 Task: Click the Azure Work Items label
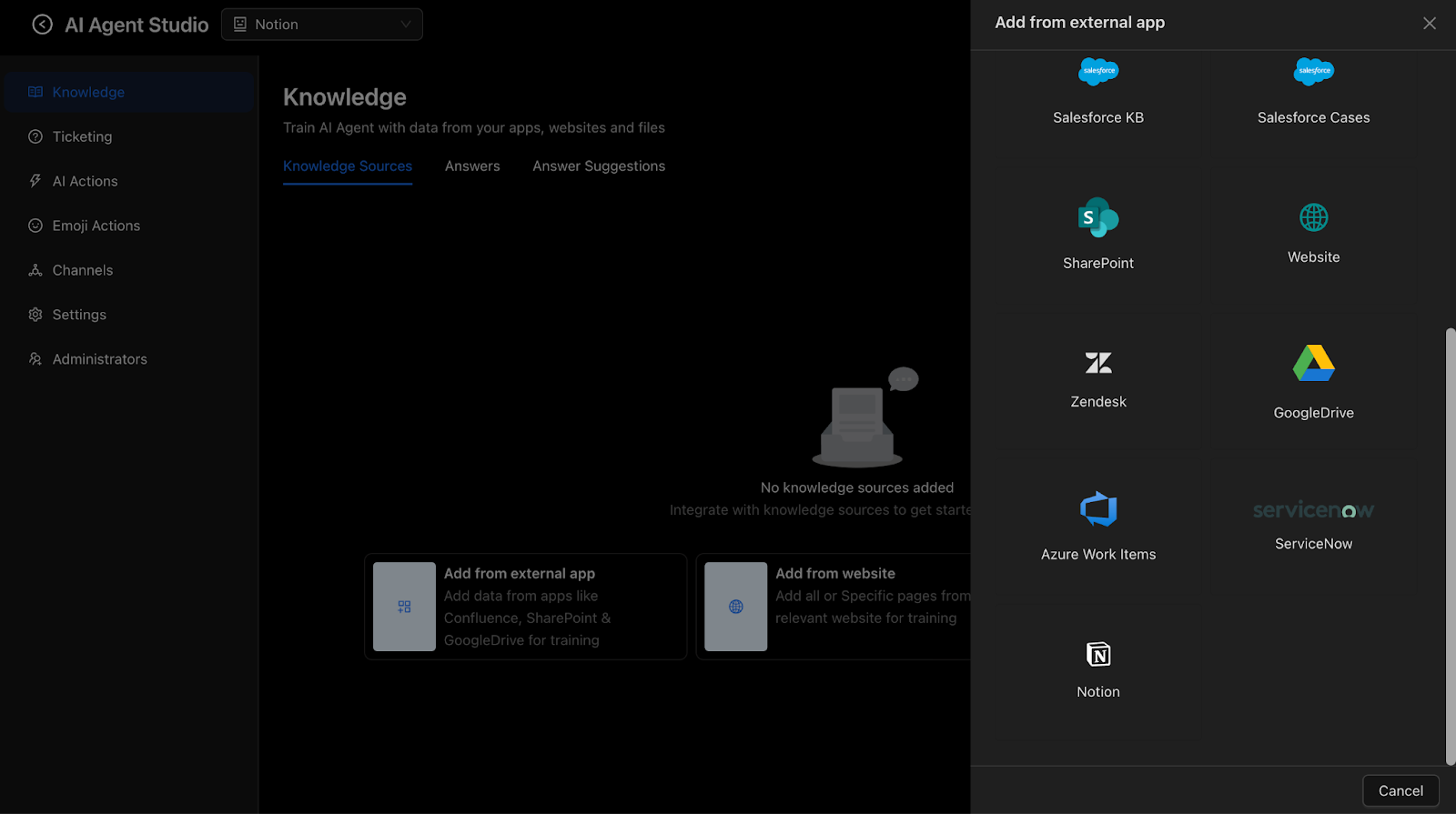tap(1098, 555)
